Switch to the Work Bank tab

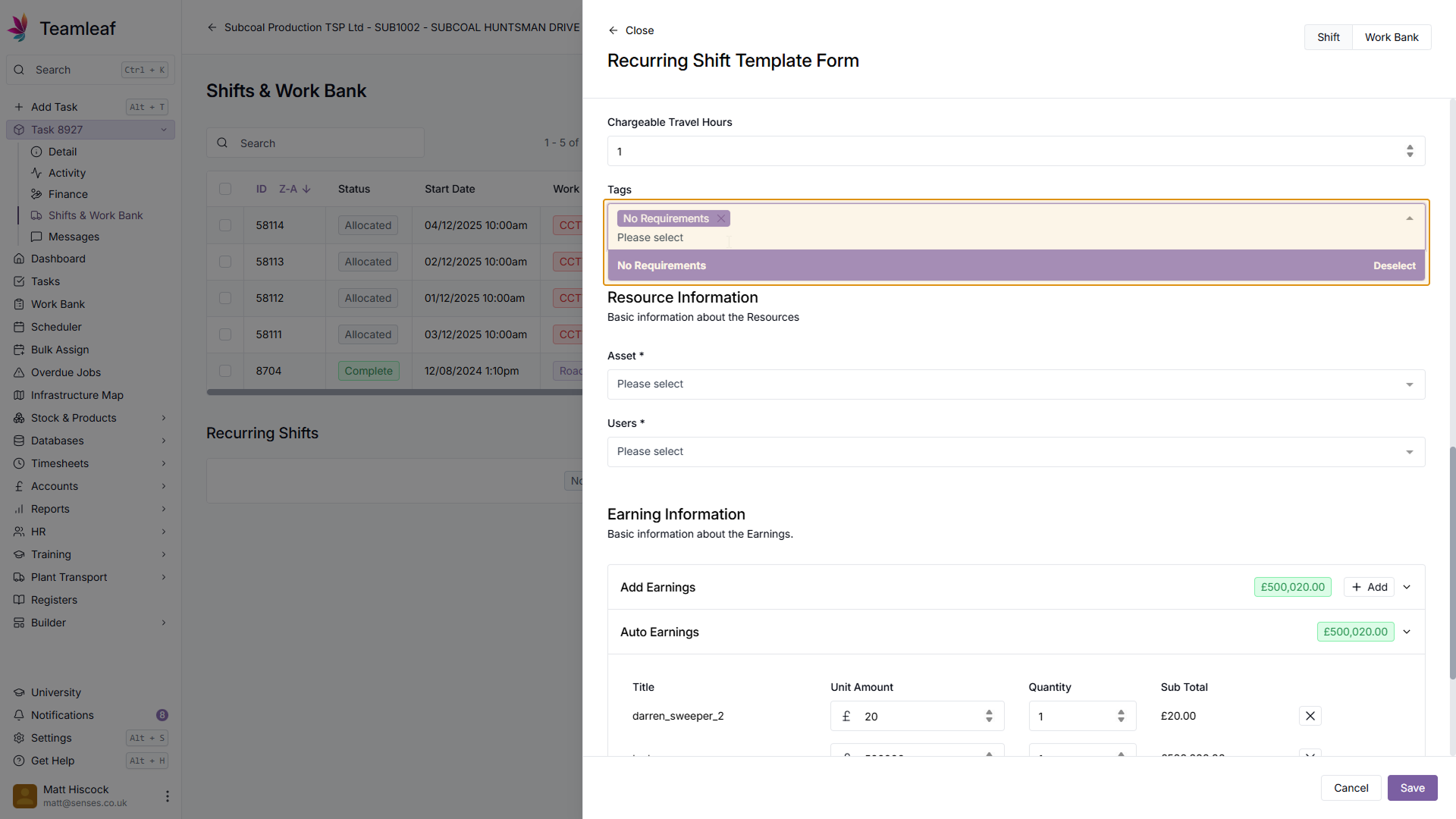point(1391,37)
